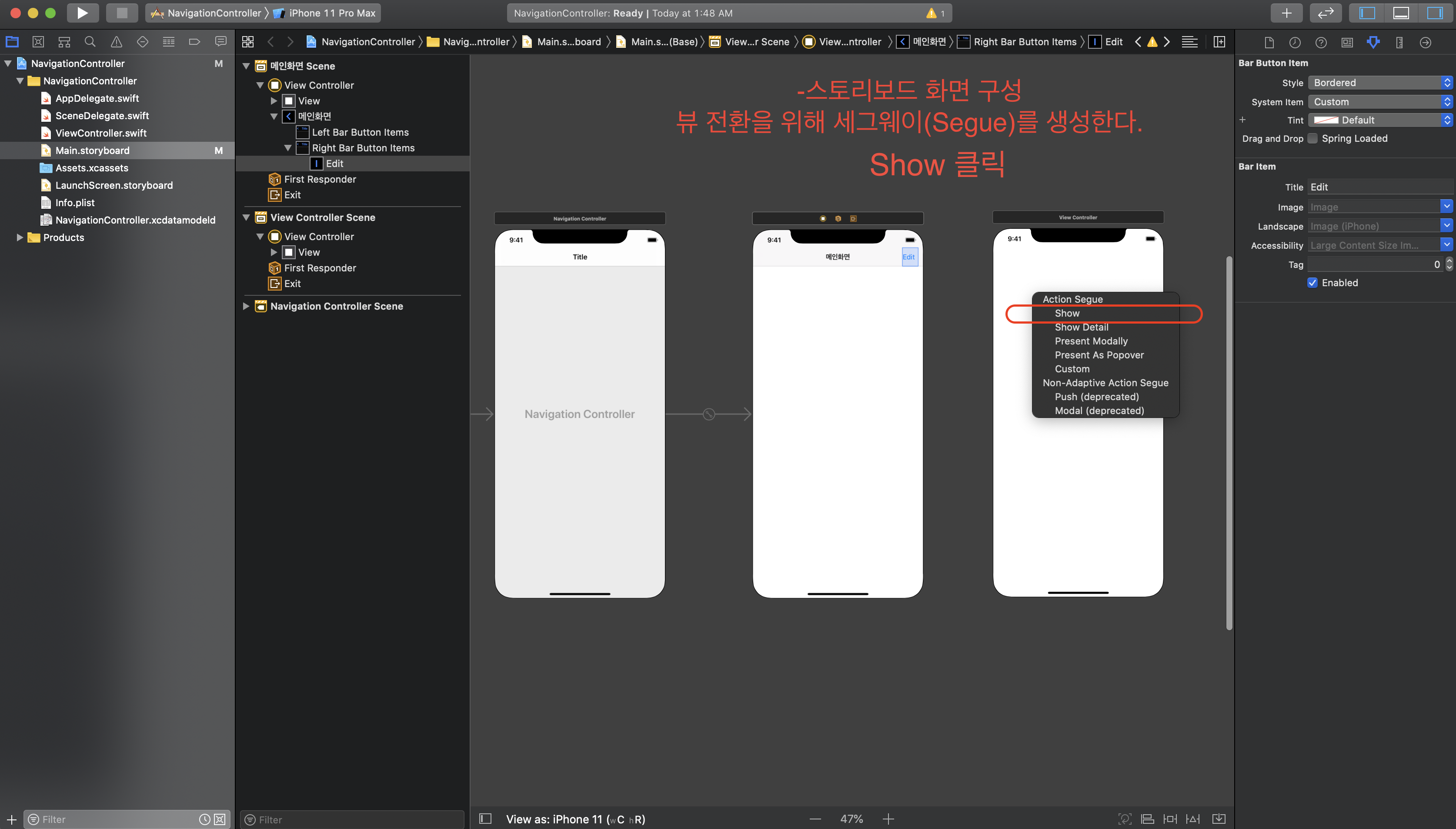
Task: Click the Run (play) button
Action: pyautogui.click(x=83, y=13)
